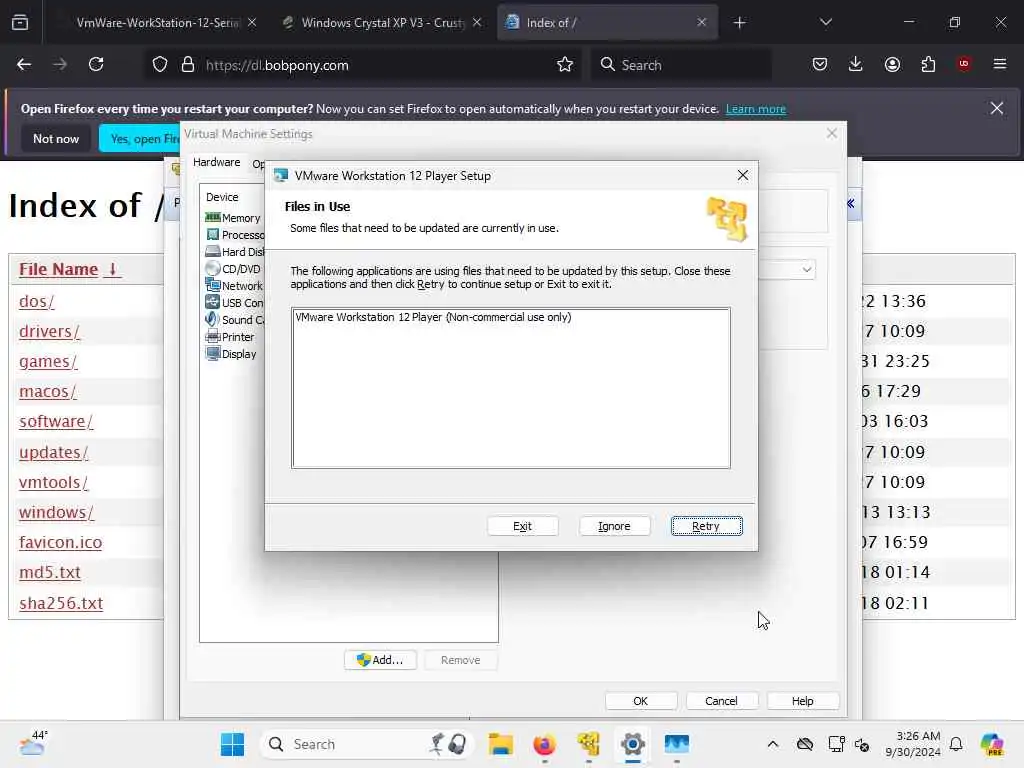Click Learn more link in notification bar
Image resolution: width=1024 pixels, height=768 pixels.
coord(756,109)
